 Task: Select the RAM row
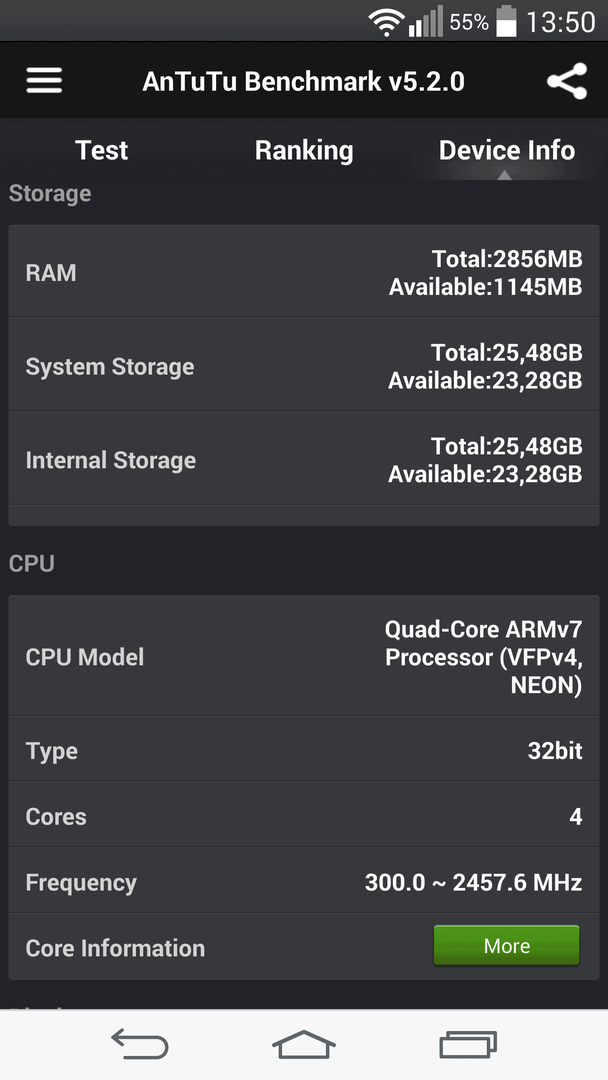click(x=304, y=272)
